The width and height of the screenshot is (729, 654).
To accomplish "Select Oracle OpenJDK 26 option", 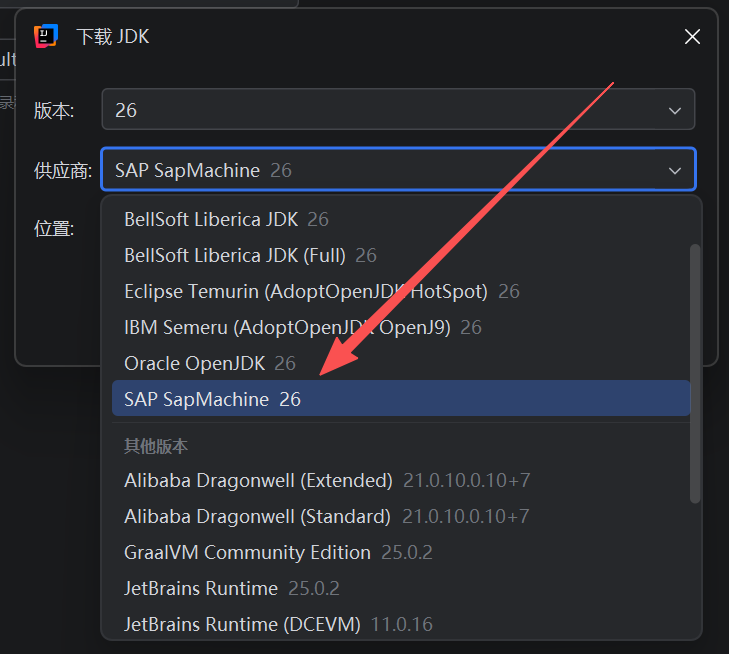I will [x=210, y=363].
